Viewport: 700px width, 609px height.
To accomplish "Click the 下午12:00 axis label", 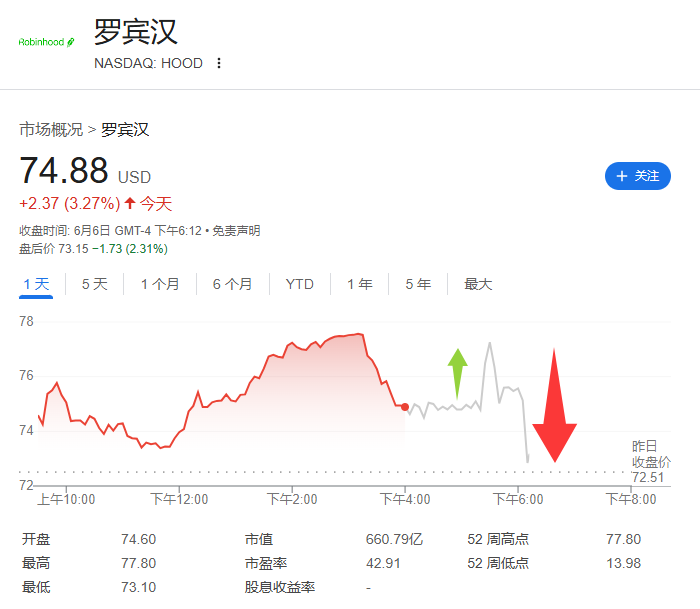I will click(x=179, y=499).
